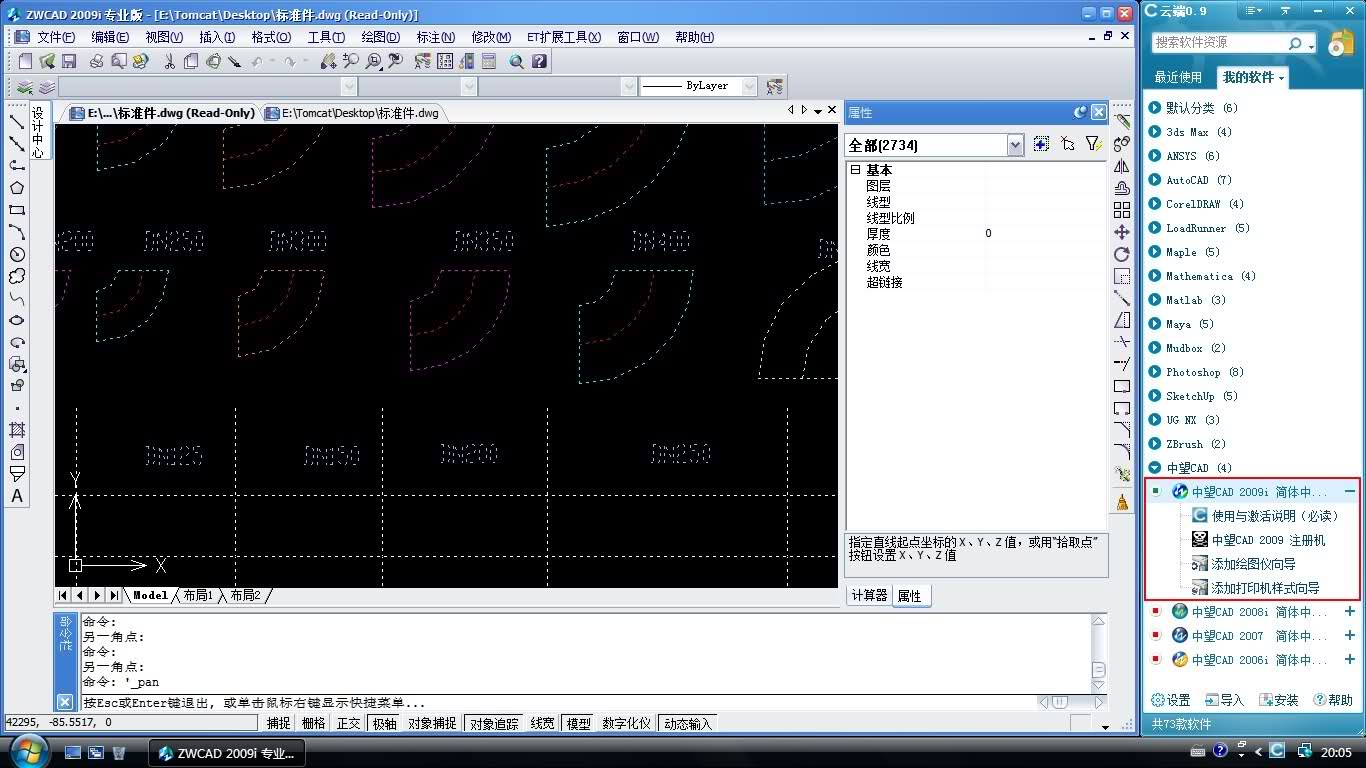Click the Mirror modify tool

[x=1122, y=166]
